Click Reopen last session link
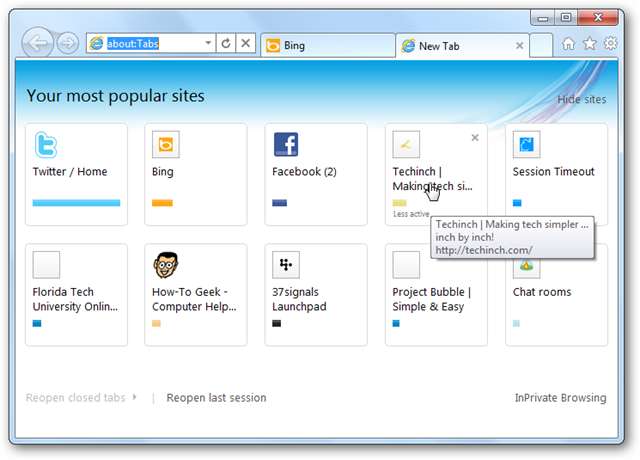 216,397
